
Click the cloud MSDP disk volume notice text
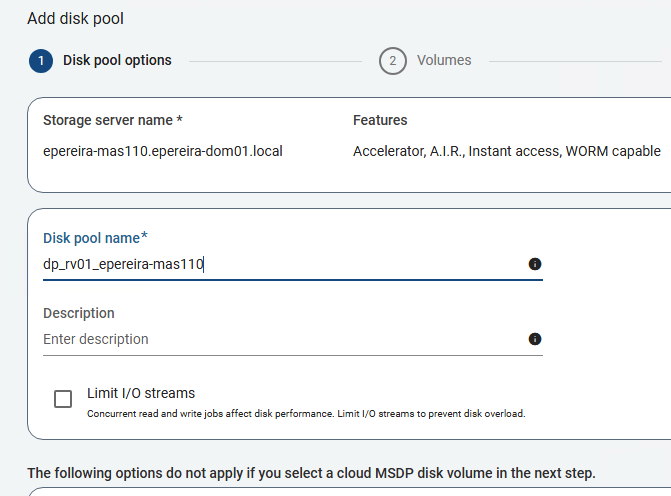(x=311, y=473)
